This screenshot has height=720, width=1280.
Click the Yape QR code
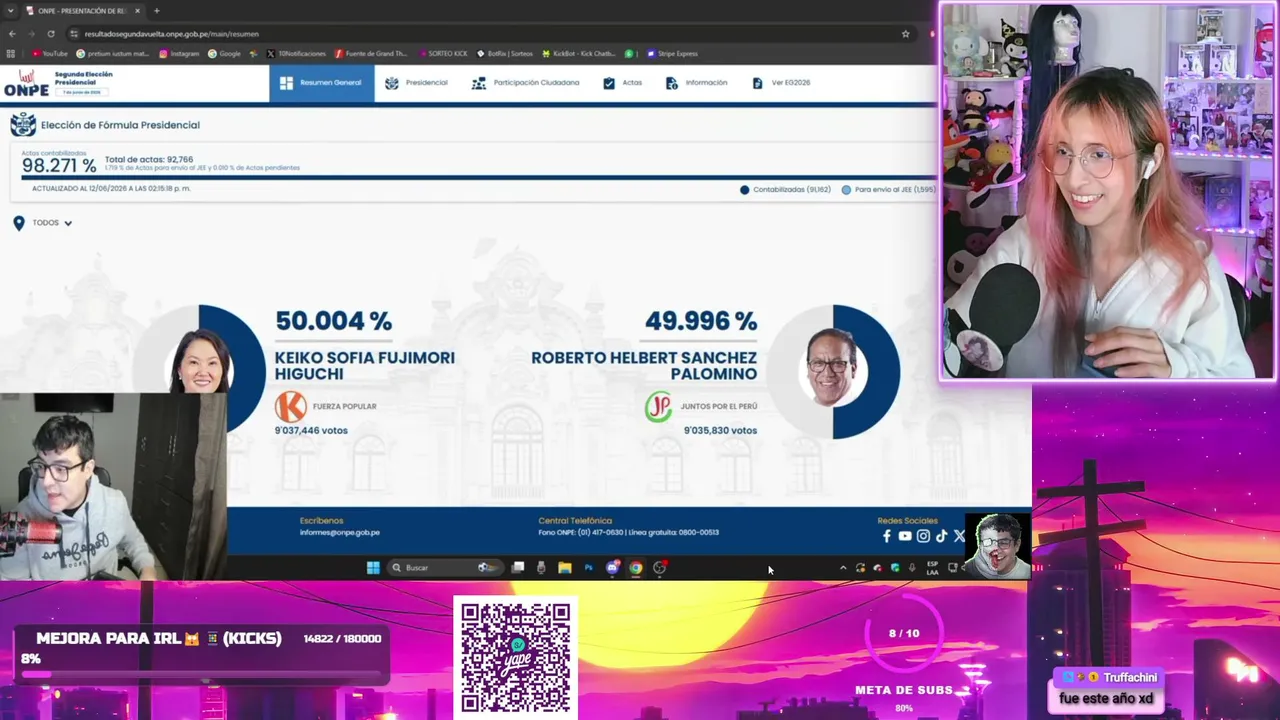pos(516,656)
